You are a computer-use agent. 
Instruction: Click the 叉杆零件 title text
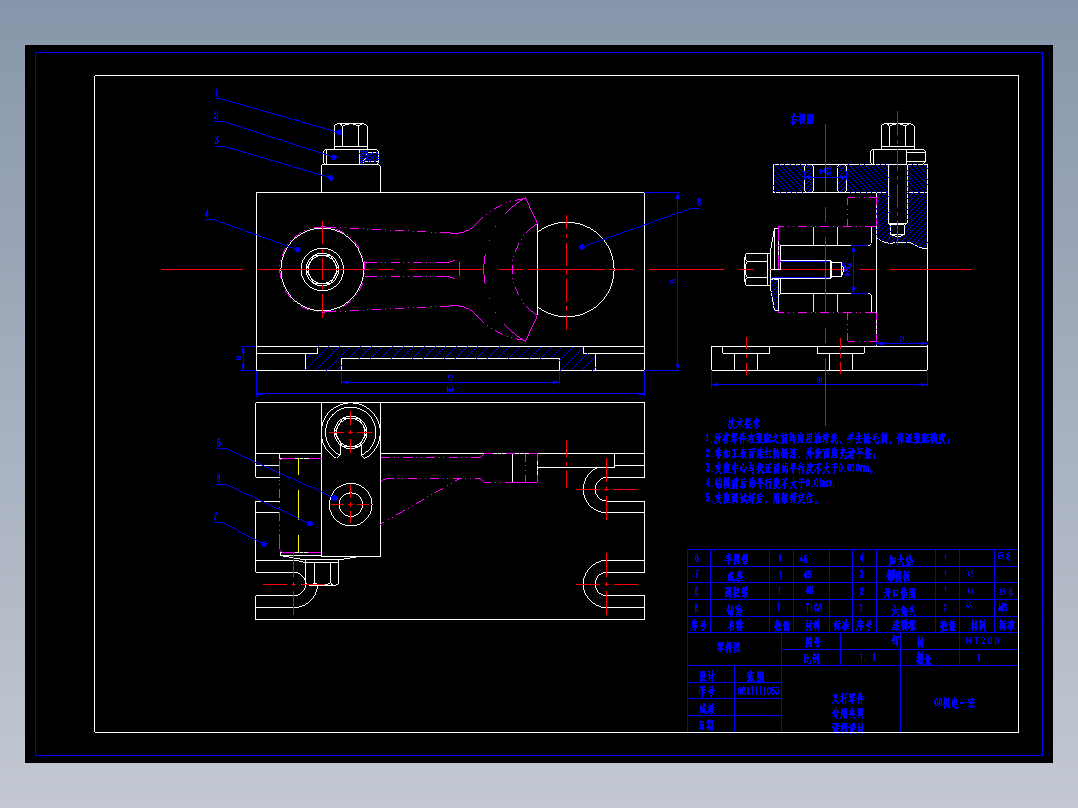[848, 698]
